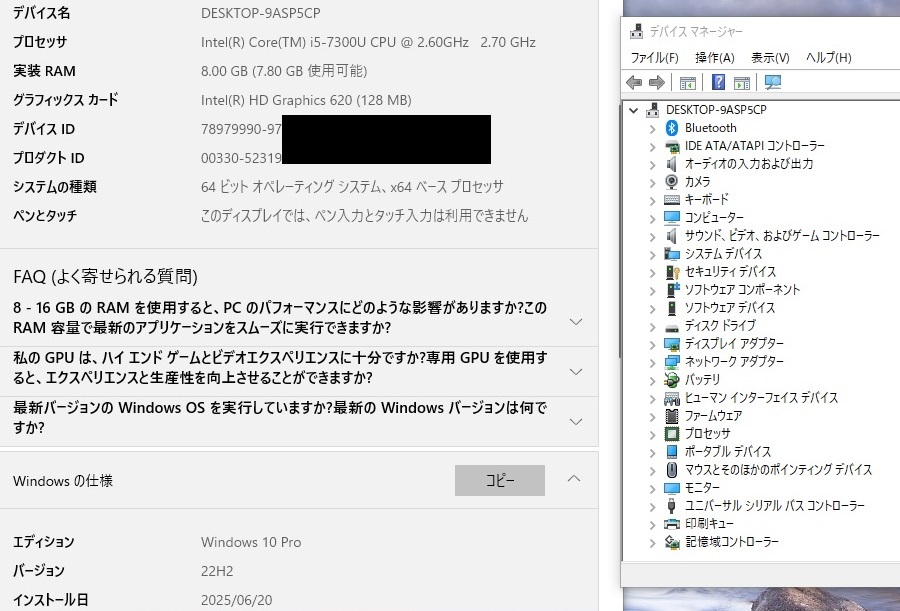The image size is (900, 611).
Task: Click the Back arrow in Device Manager toolbar
Action: point(634,83)
